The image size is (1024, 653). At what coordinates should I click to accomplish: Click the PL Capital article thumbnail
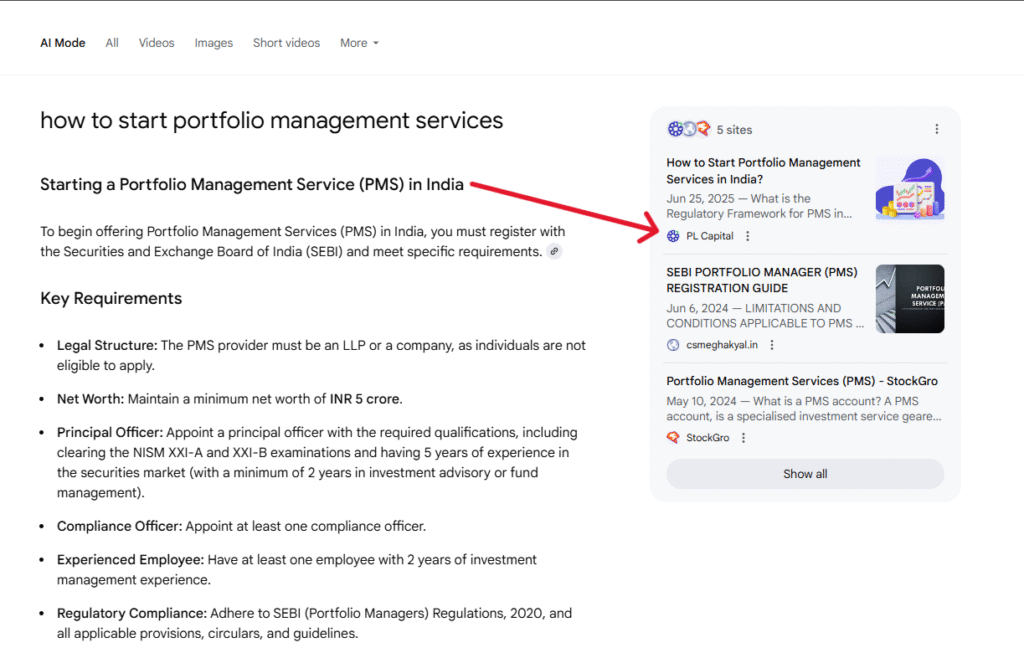tap(909, 188)
